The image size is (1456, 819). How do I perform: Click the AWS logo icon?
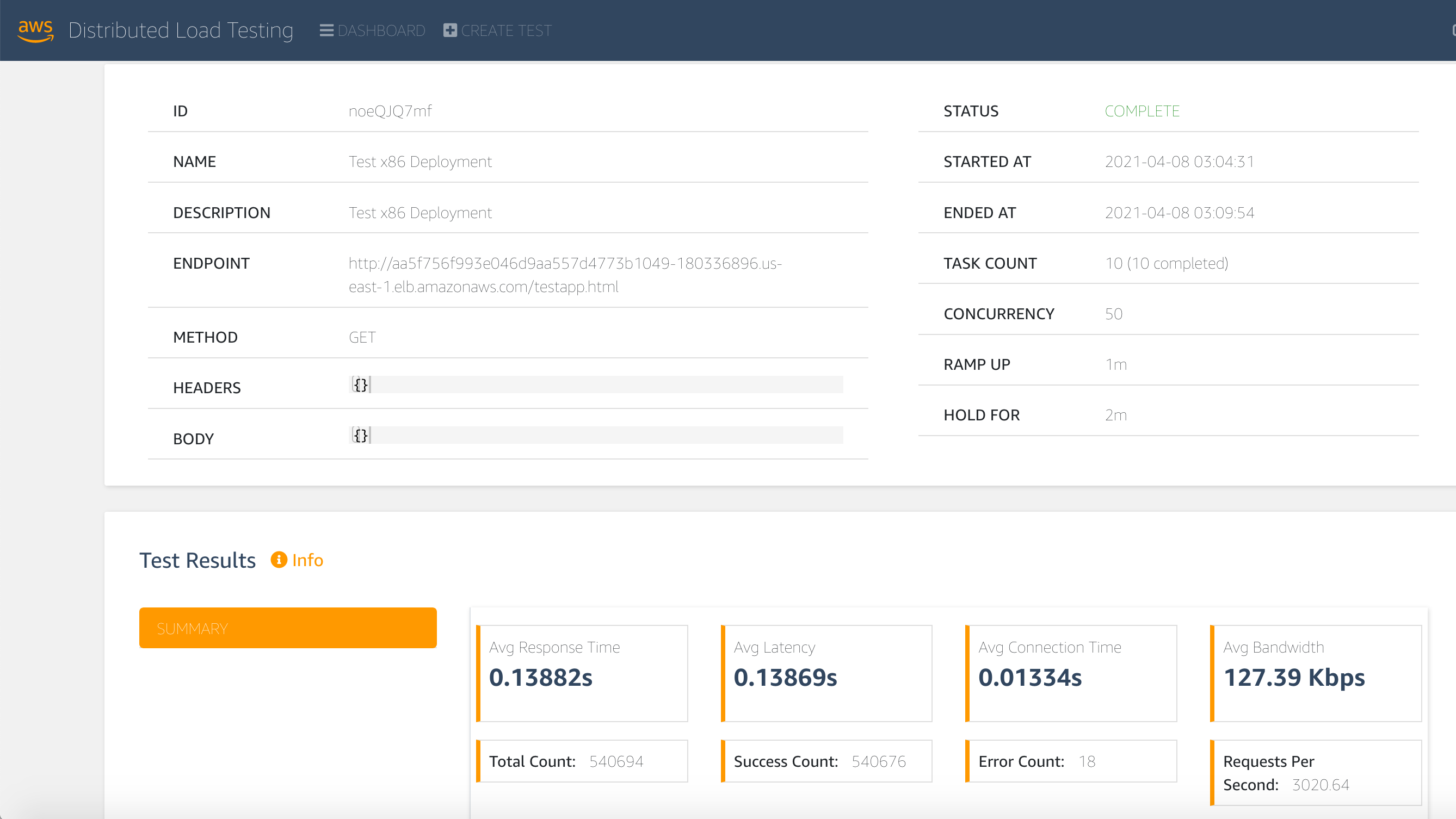pyautogui.click(x=35, y=30)
